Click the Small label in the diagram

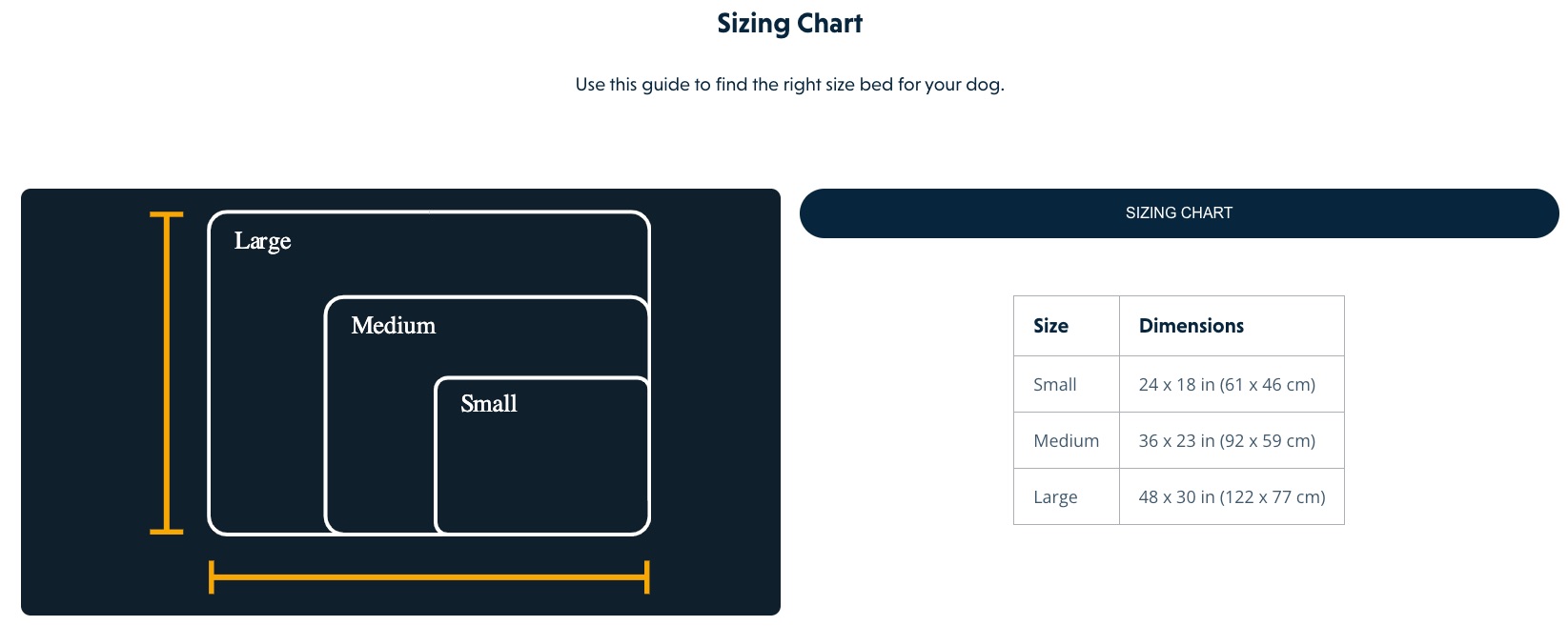(488, 403)
